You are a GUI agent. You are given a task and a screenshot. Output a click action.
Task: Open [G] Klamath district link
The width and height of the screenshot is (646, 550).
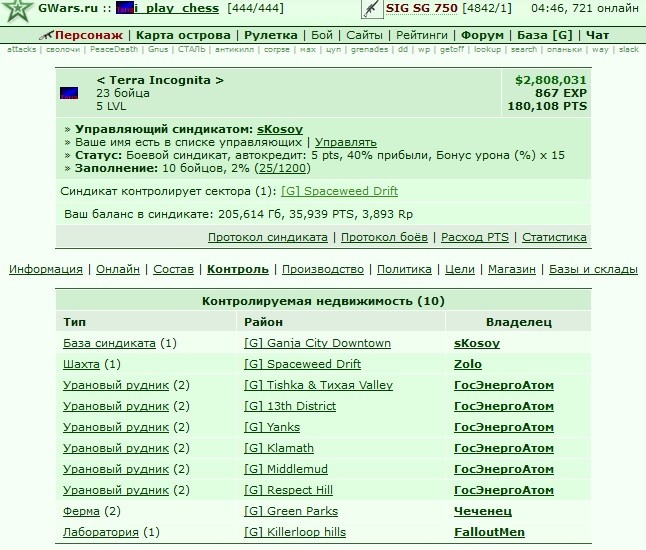click(279, 448)
